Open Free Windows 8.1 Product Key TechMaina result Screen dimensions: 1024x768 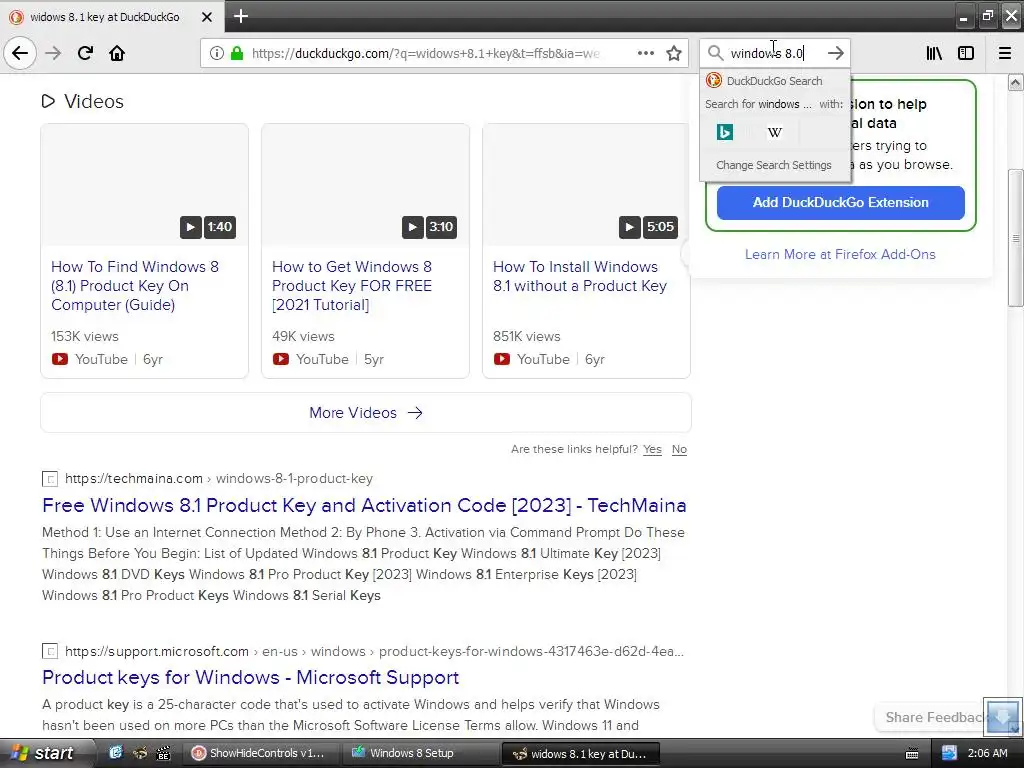tap(364, 505)
